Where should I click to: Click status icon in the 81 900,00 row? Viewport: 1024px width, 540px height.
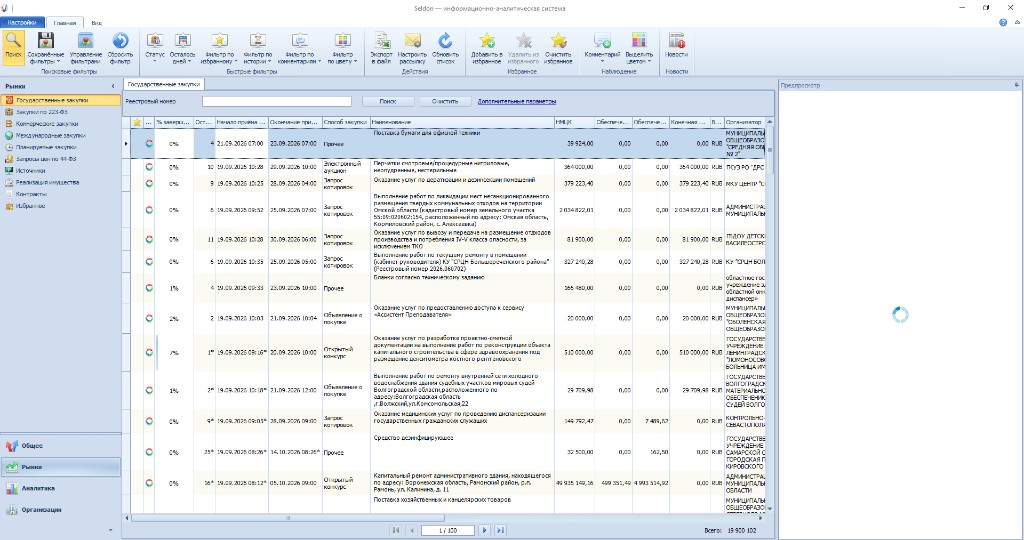pos(149,240)
